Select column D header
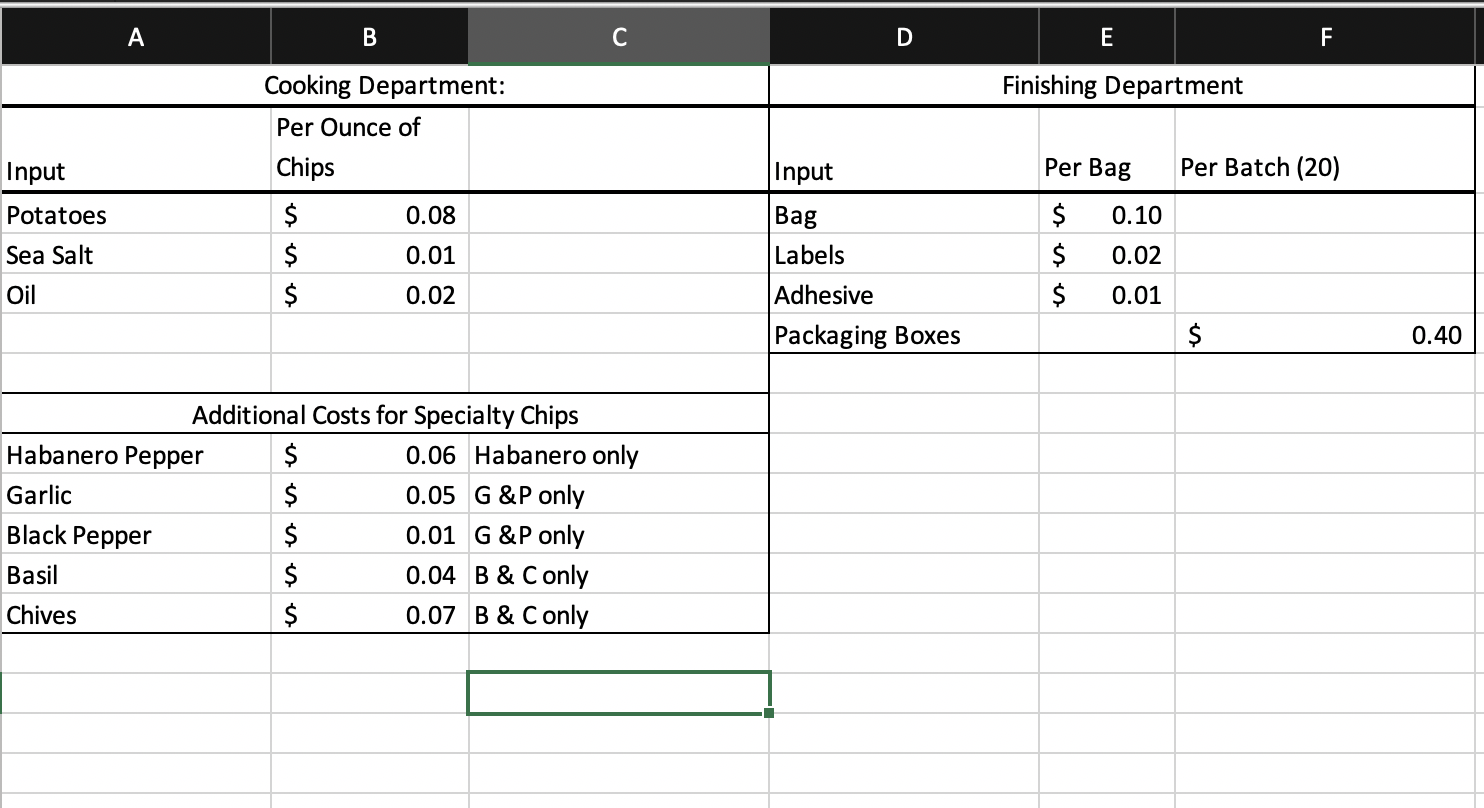Screen dimensions: 1484x808 click(x=904, y=38)
